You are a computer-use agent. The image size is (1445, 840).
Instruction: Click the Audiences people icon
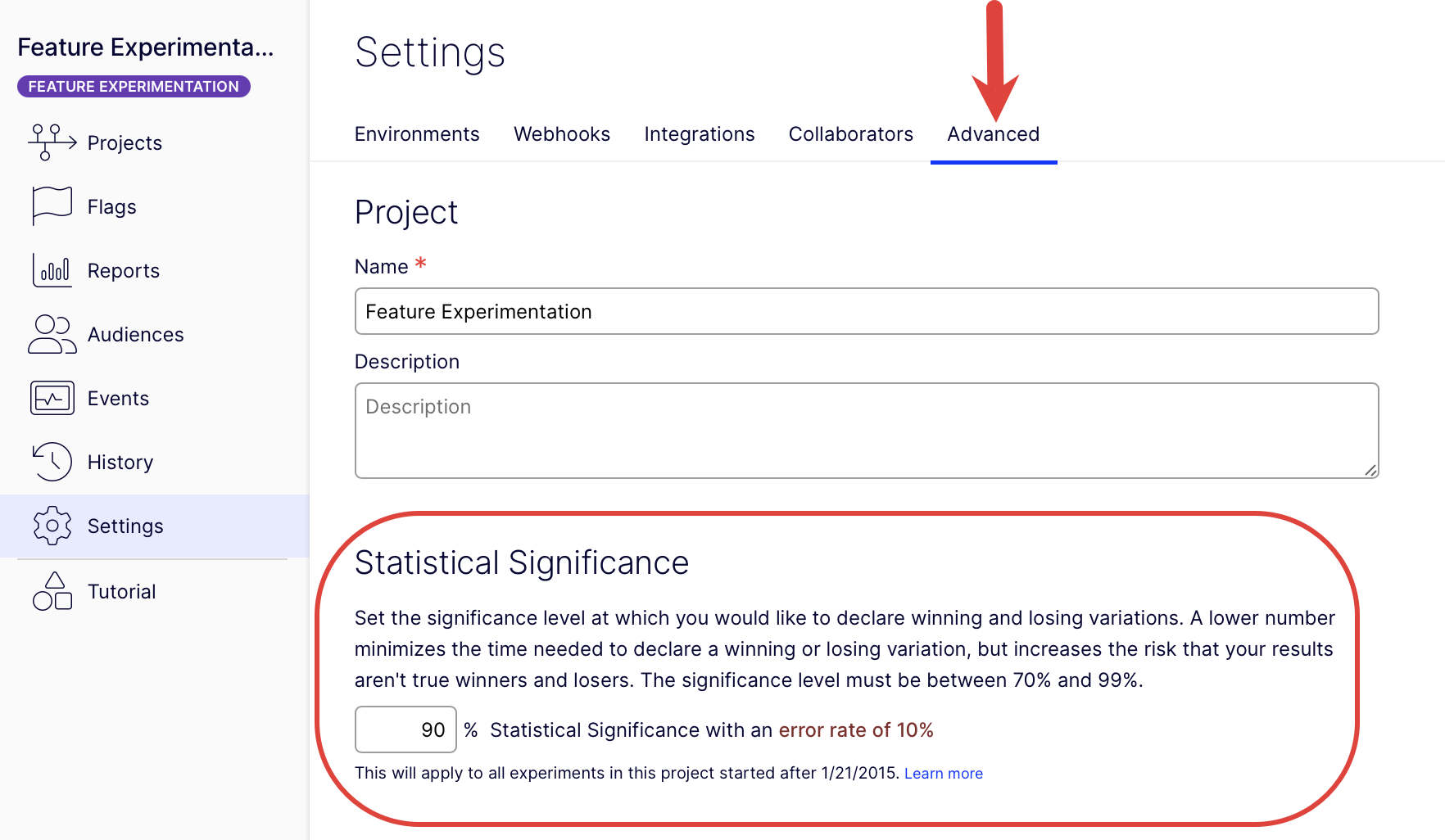tap(52, 334)
